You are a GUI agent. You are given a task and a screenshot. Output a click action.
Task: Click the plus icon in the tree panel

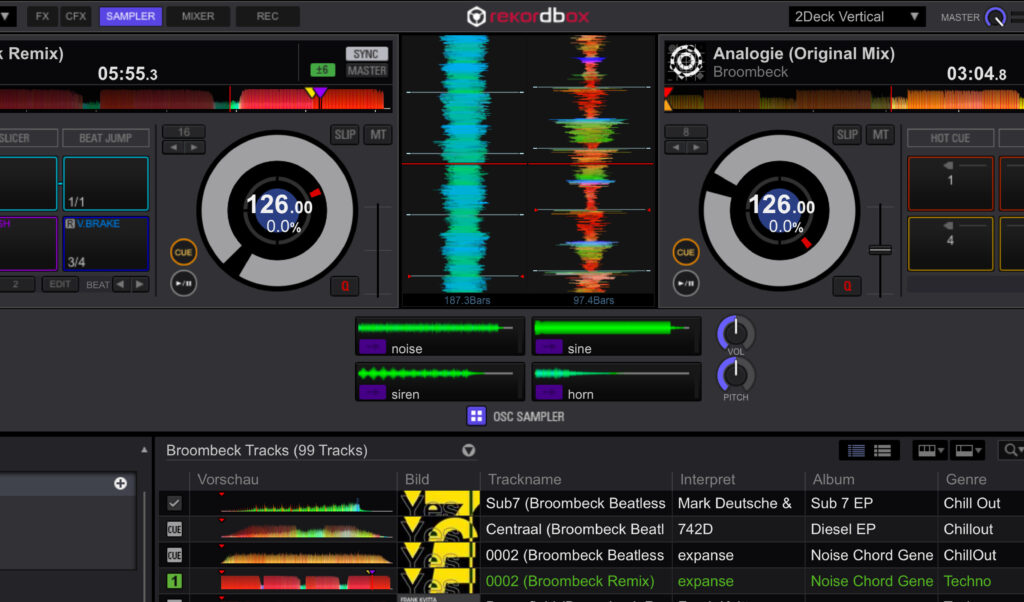point(120,483)
